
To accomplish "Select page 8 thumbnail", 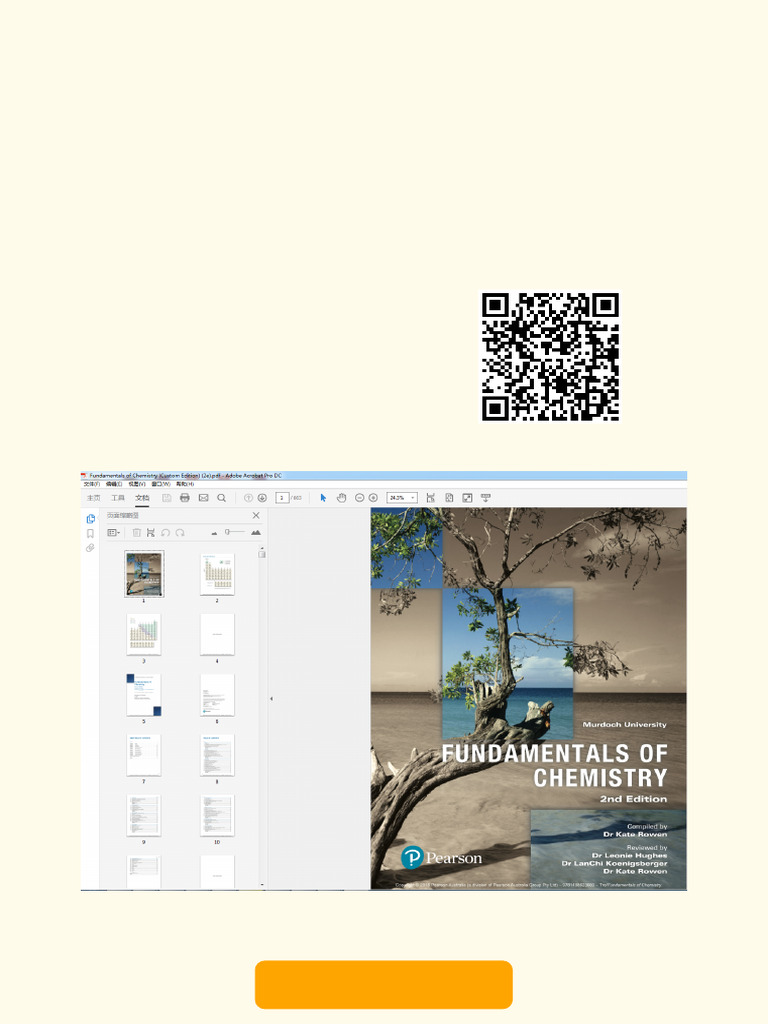I will pyautogui.click(x=217, y=755).
